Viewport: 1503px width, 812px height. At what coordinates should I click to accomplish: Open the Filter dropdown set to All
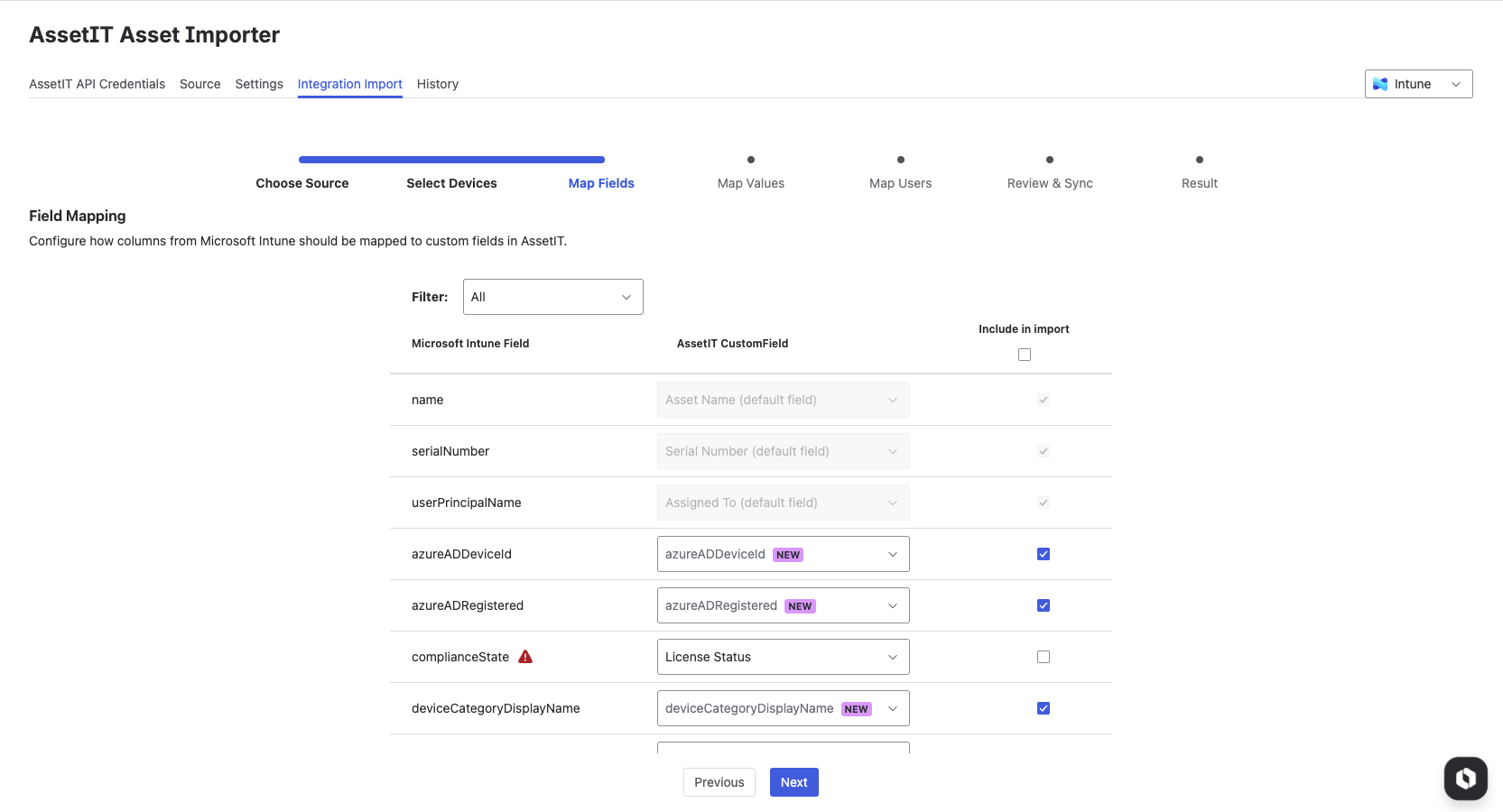pyautogui.click(x=552, y=297)
